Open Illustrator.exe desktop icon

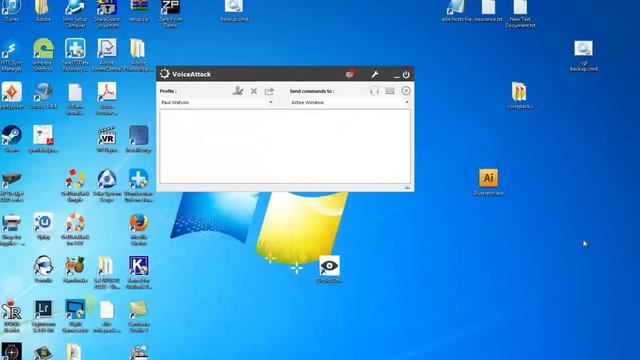click(x=488, y=182)
